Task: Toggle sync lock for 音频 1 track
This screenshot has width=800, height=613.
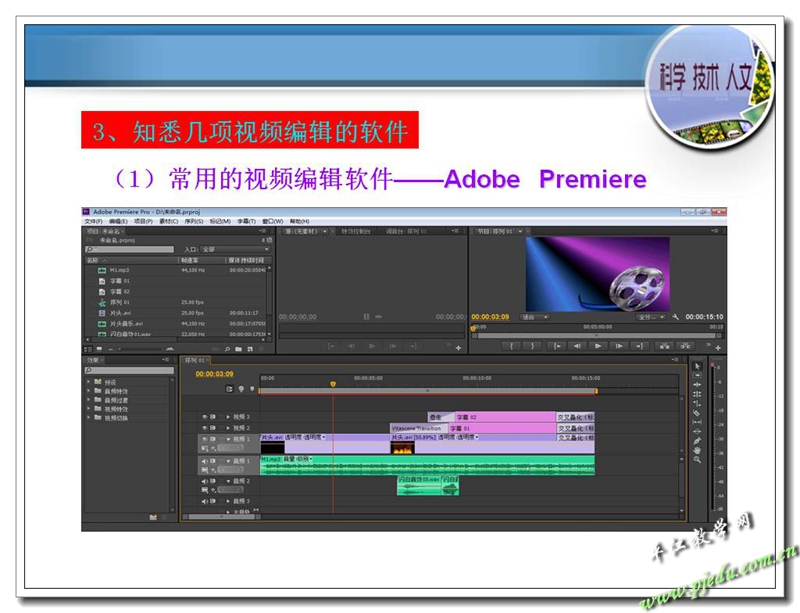Action: coord(213,461)
